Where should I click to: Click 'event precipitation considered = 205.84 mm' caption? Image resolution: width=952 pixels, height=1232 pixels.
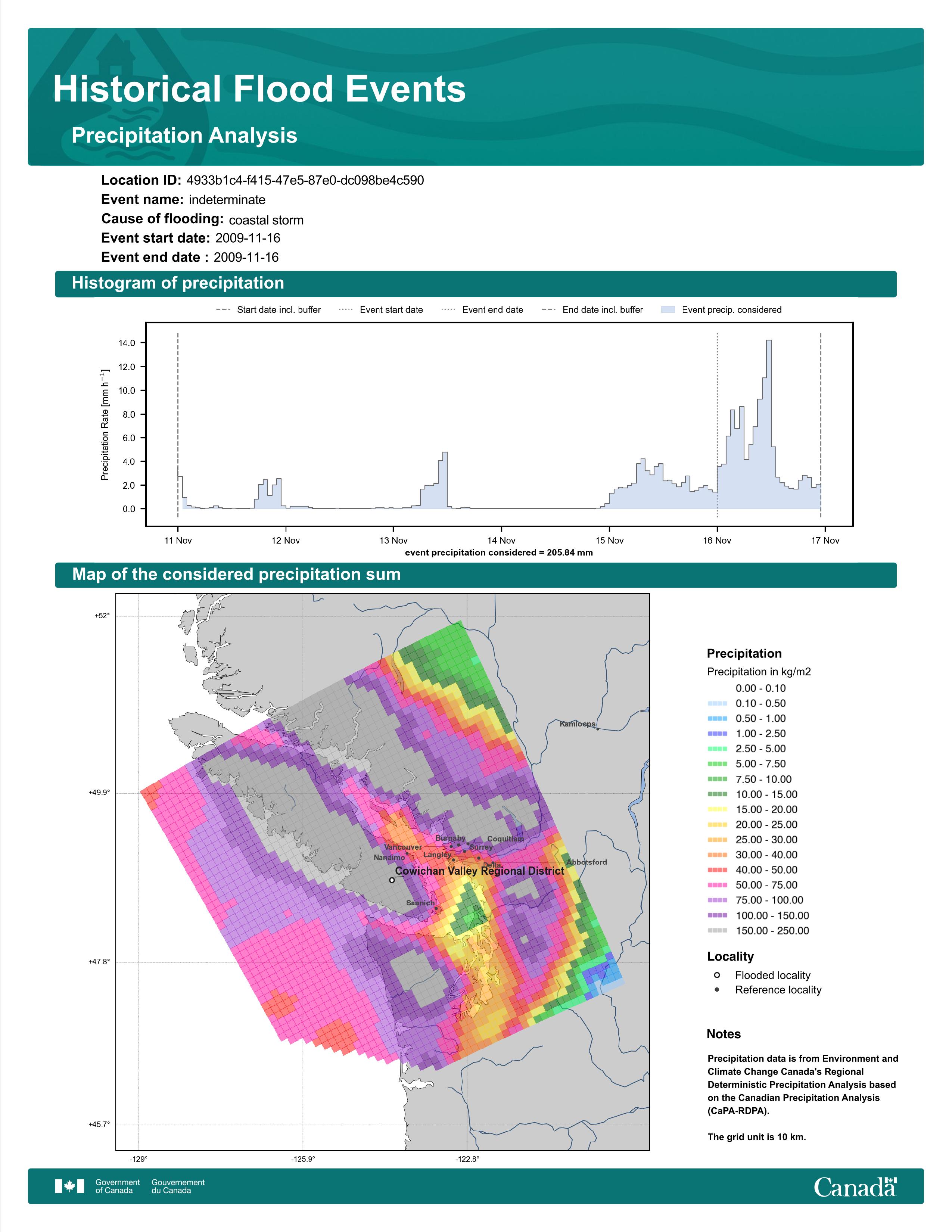(499, 553)
